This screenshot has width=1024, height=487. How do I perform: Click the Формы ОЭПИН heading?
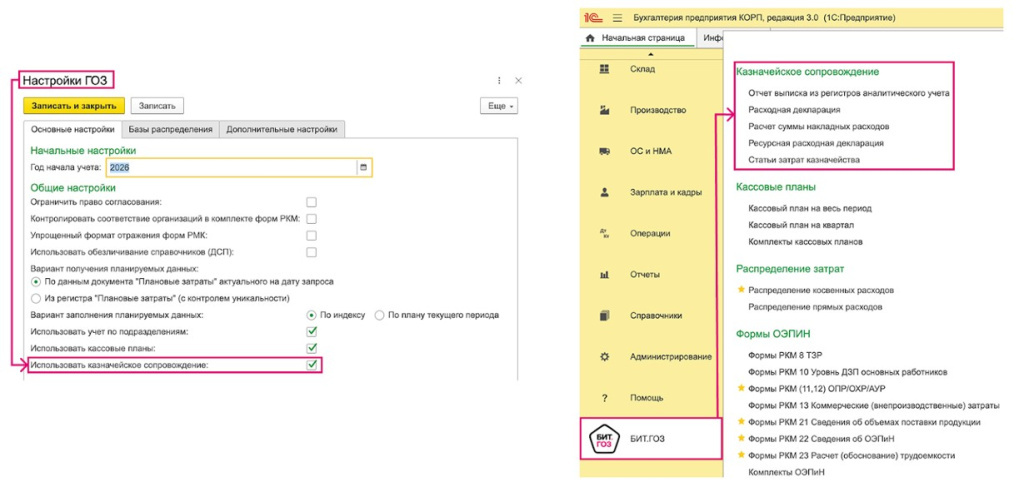pyautogui.click(x=773, y=334)
